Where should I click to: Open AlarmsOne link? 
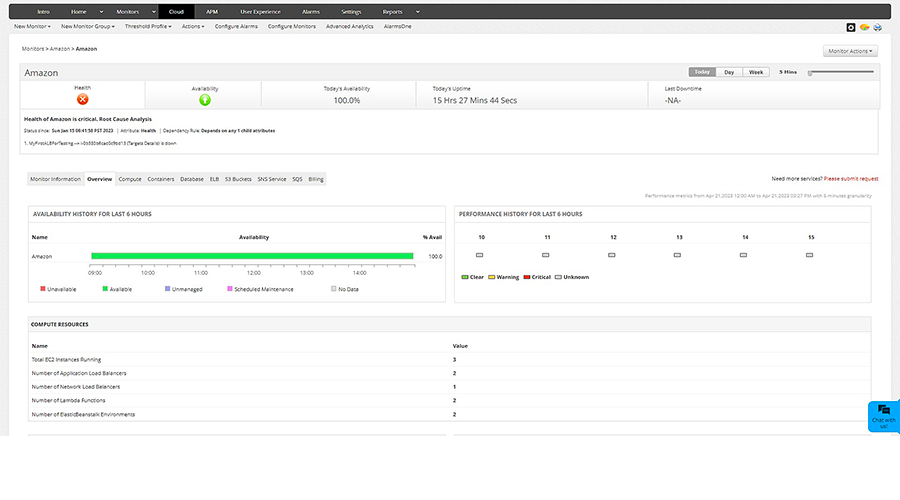coord(397,26)
